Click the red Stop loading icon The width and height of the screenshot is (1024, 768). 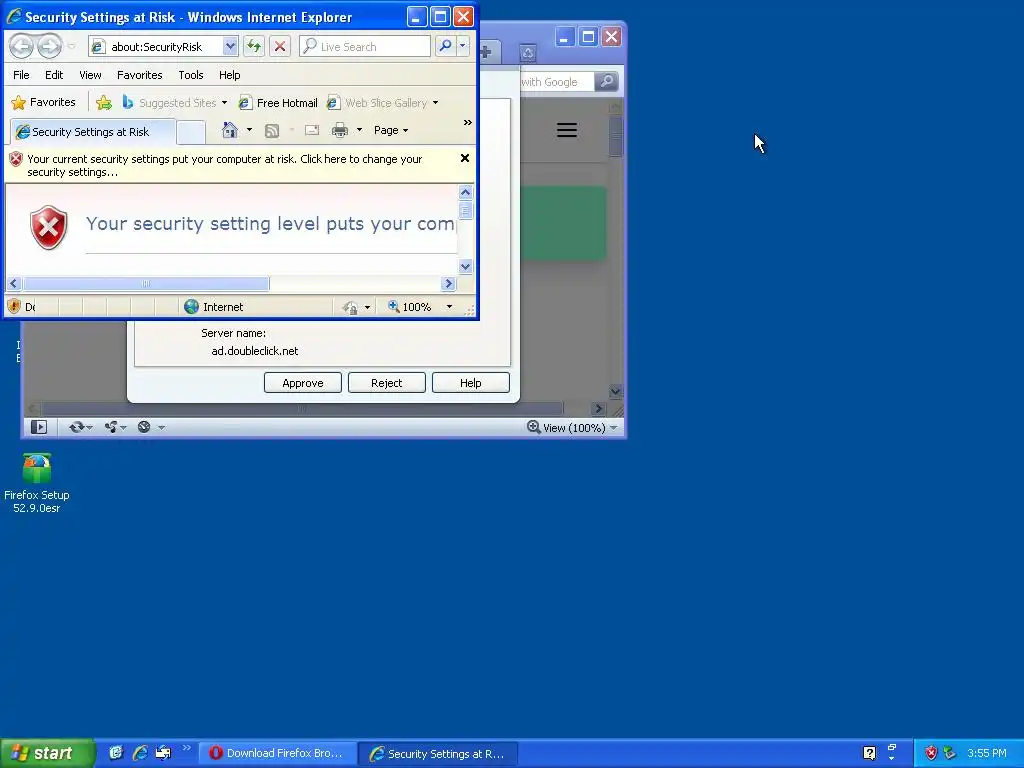[x=280, y=46]
